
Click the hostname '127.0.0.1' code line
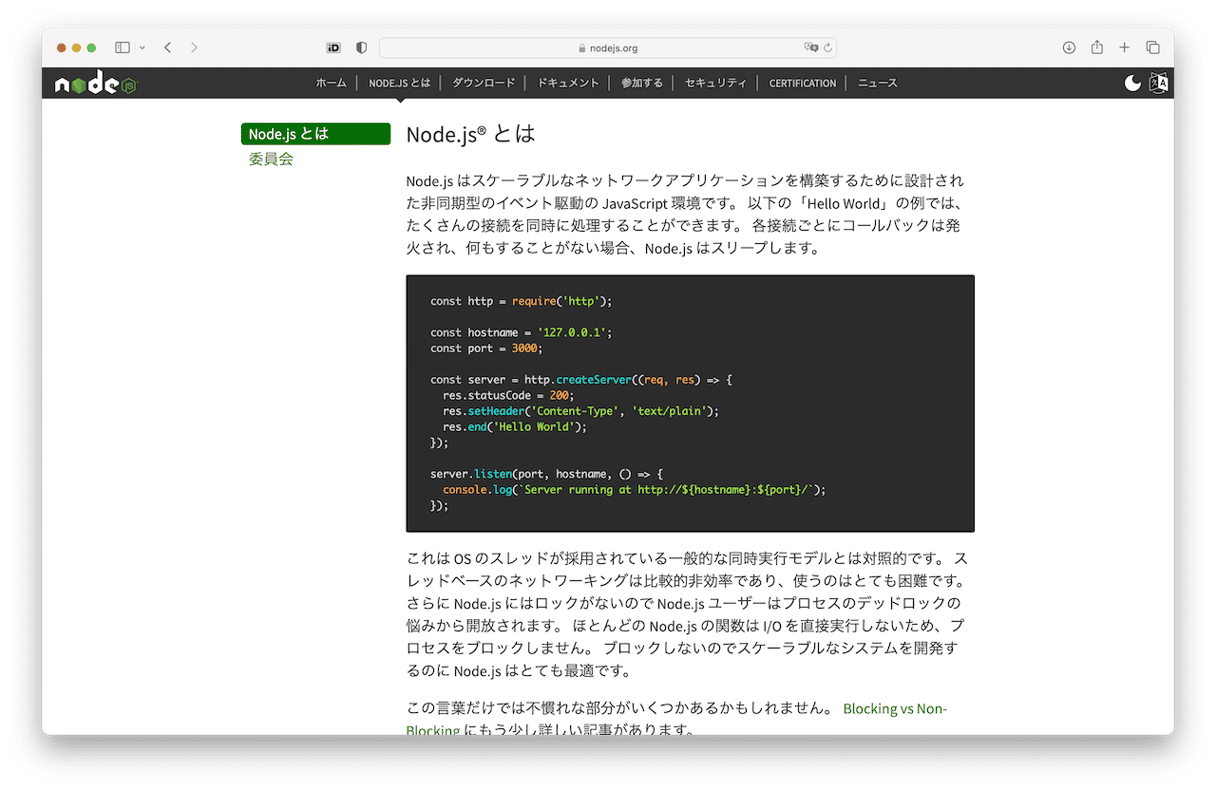521,332
